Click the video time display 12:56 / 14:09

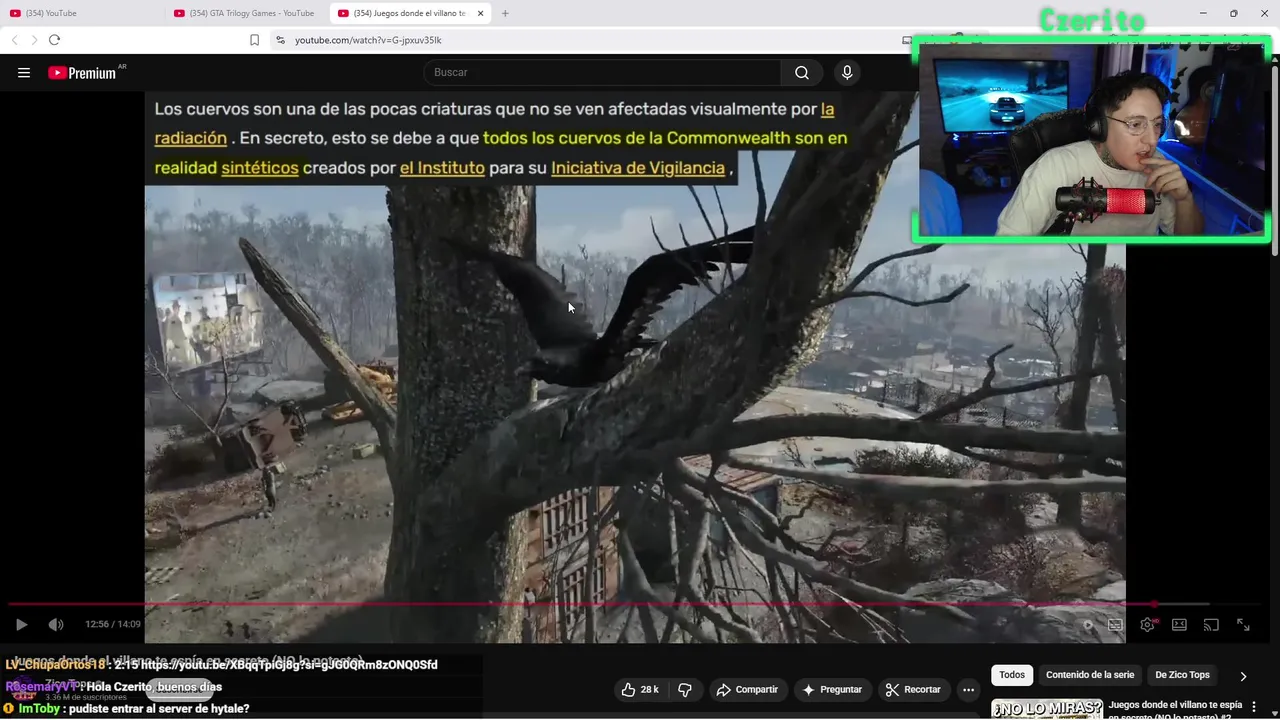point(113,624)
